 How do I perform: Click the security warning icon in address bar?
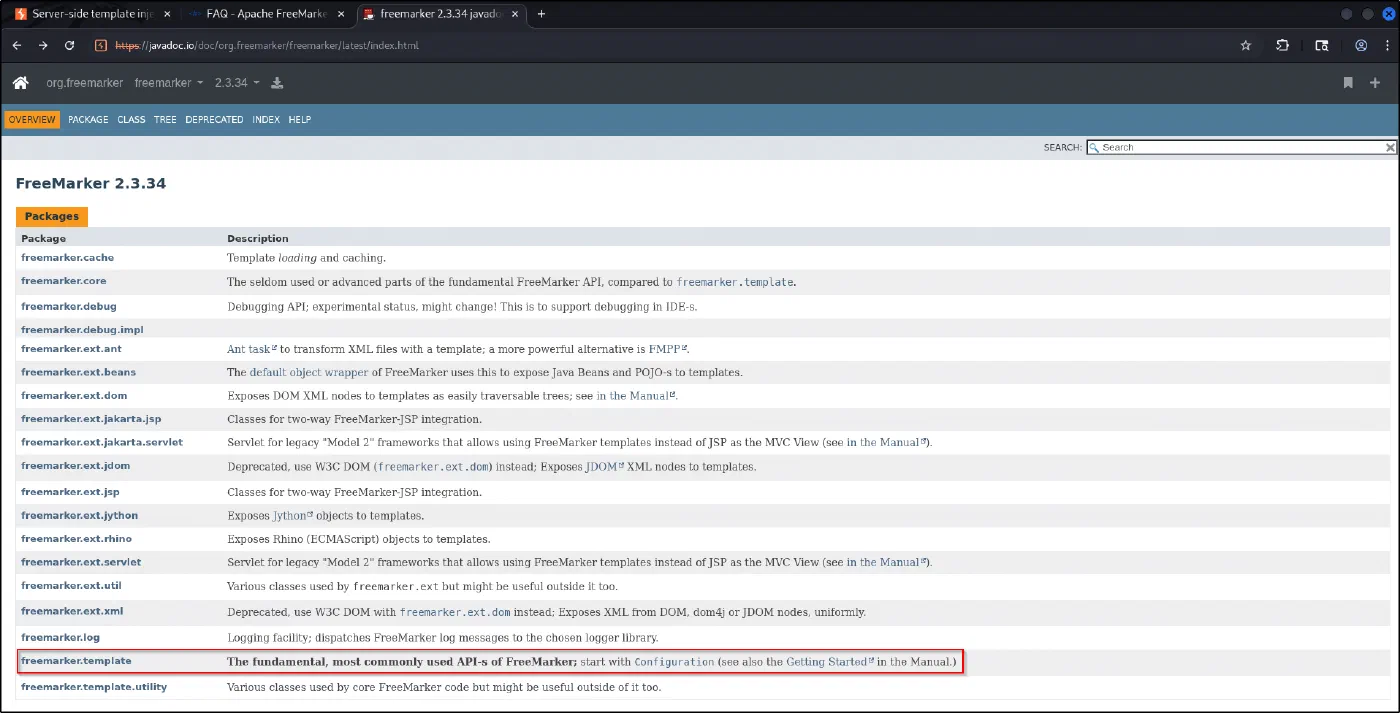[x=101, y=45]
